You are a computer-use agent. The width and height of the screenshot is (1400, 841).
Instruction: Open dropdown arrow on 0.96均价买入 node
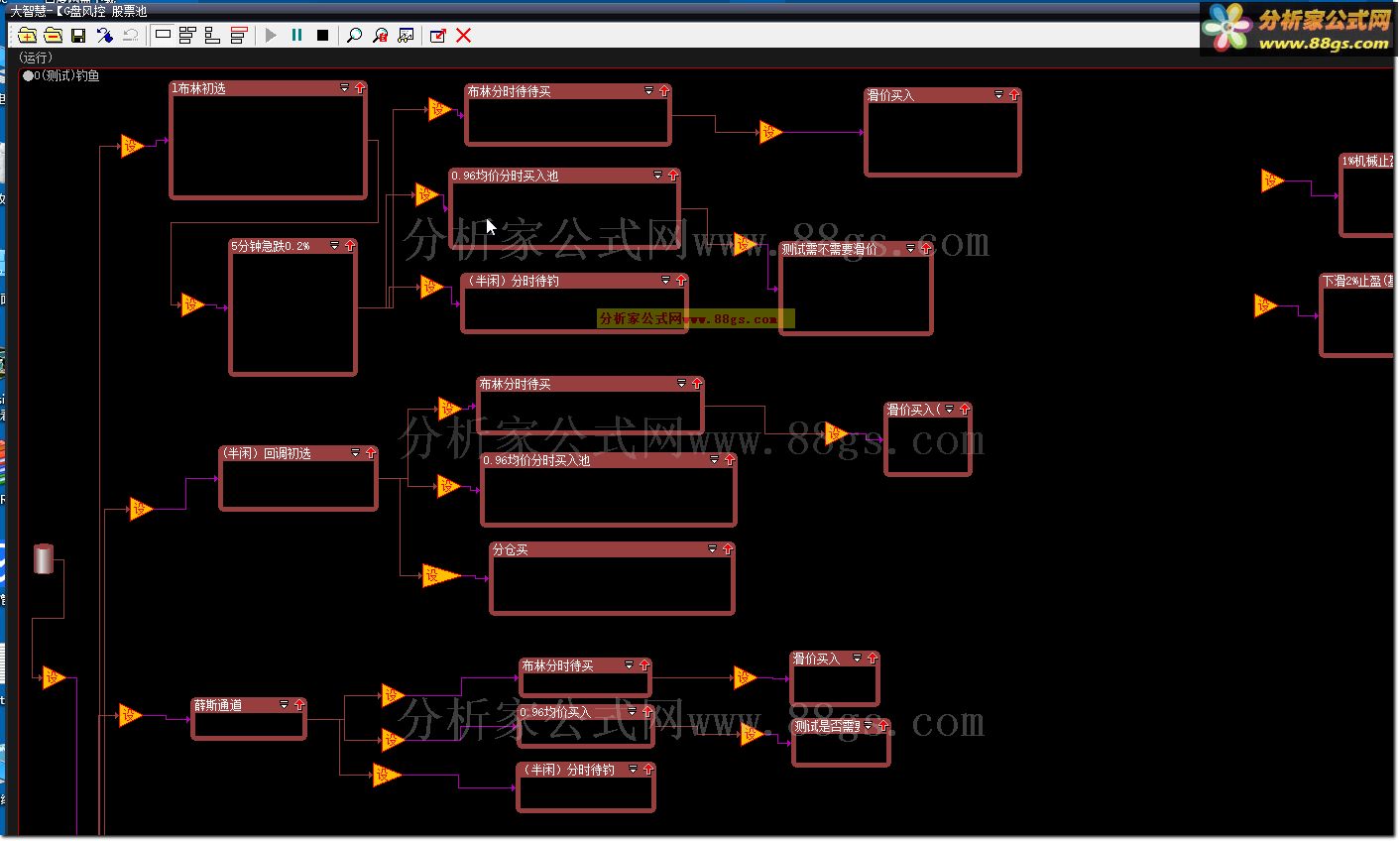(x=633, y=712)
